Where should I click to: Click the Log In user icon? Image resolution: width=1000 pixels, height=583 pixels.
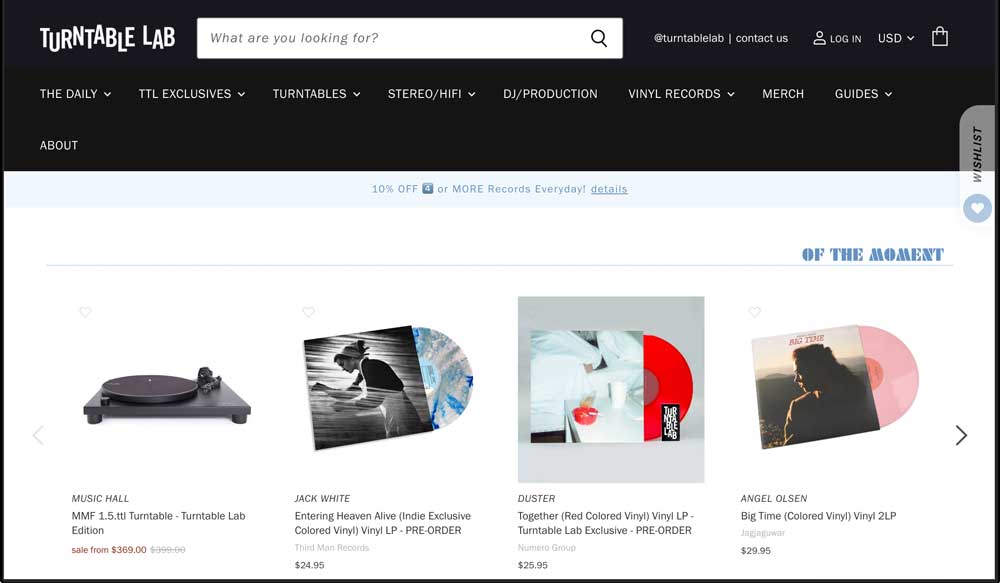point(819,38)
